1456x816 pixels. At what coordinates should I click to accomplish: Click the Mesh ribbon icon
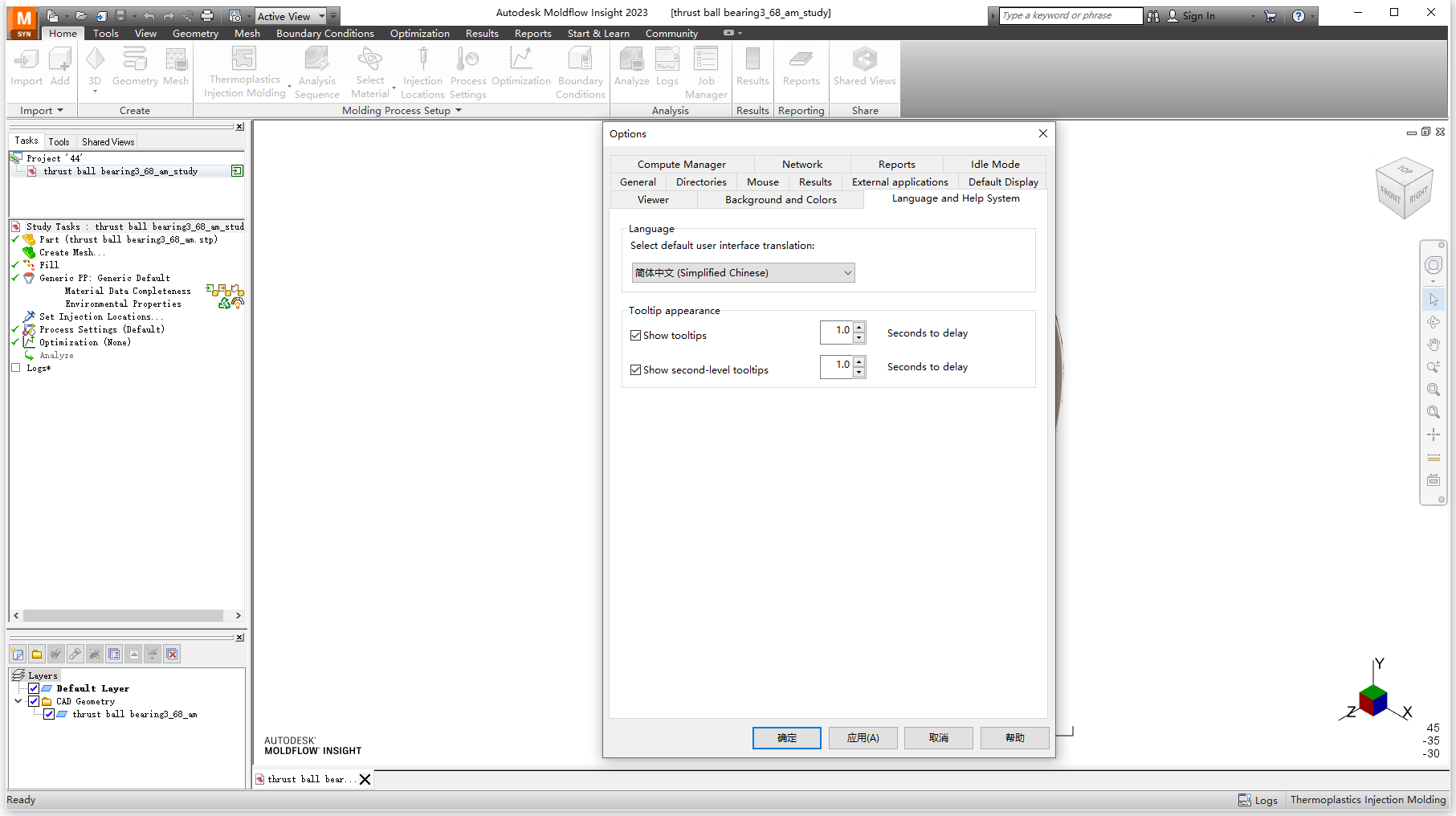tap(176, 66)
